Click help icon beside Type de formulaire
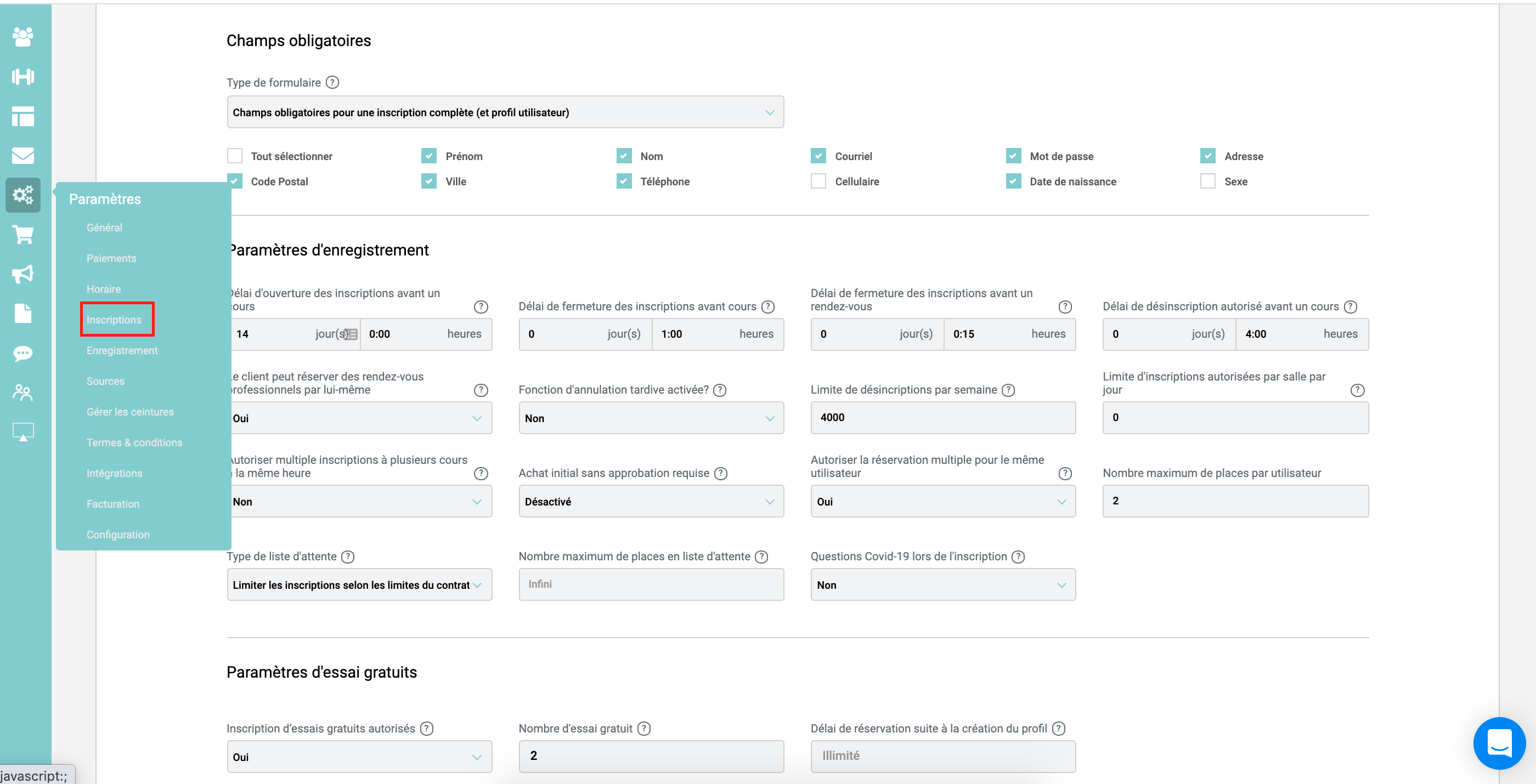This screenshot has width=1536, height=784. click(x=333, y=83)
